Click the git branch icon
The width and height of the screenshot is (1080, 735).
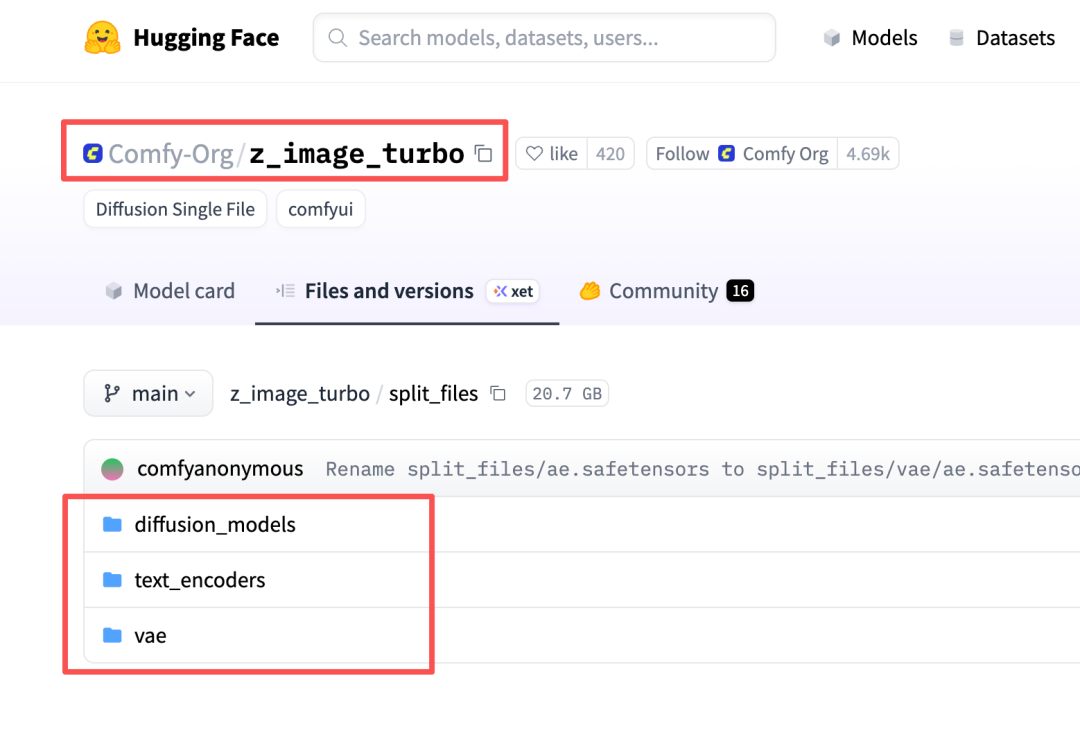(x=112, y=393)
